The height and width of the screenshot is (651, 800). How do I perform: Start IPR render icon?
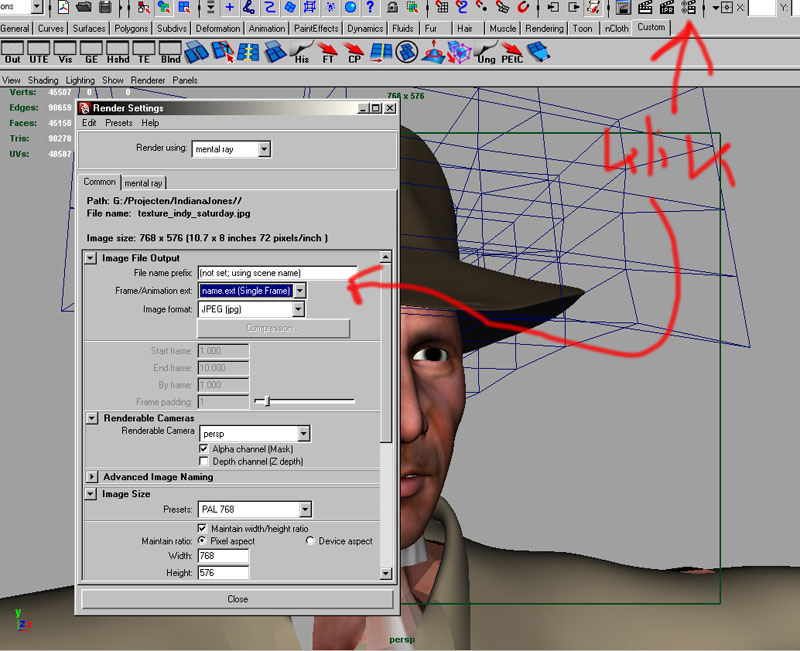(666, 7)
